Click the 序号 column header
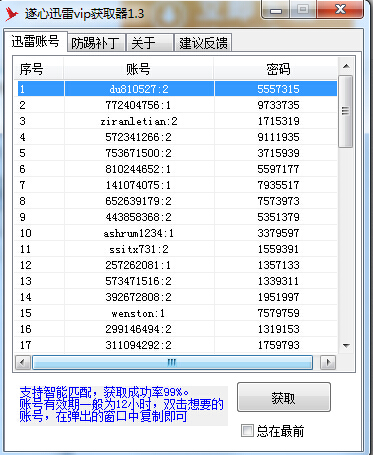Screen dimensions: 373x455 pyautogui.click(x=39, y=69)
